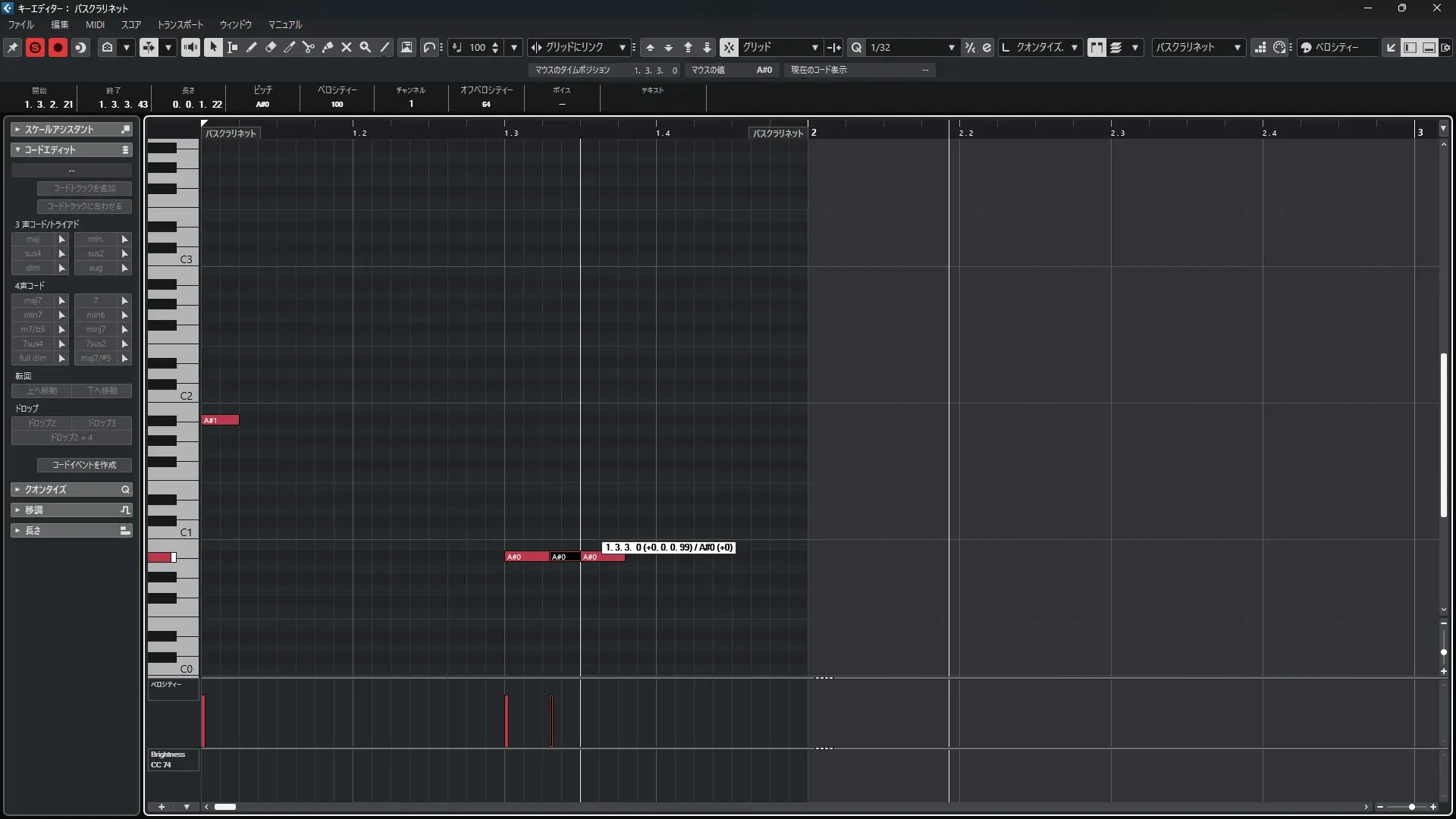Select the Glue tool
This screenshot has height=819, width=1456.
(x=328, y=47)
